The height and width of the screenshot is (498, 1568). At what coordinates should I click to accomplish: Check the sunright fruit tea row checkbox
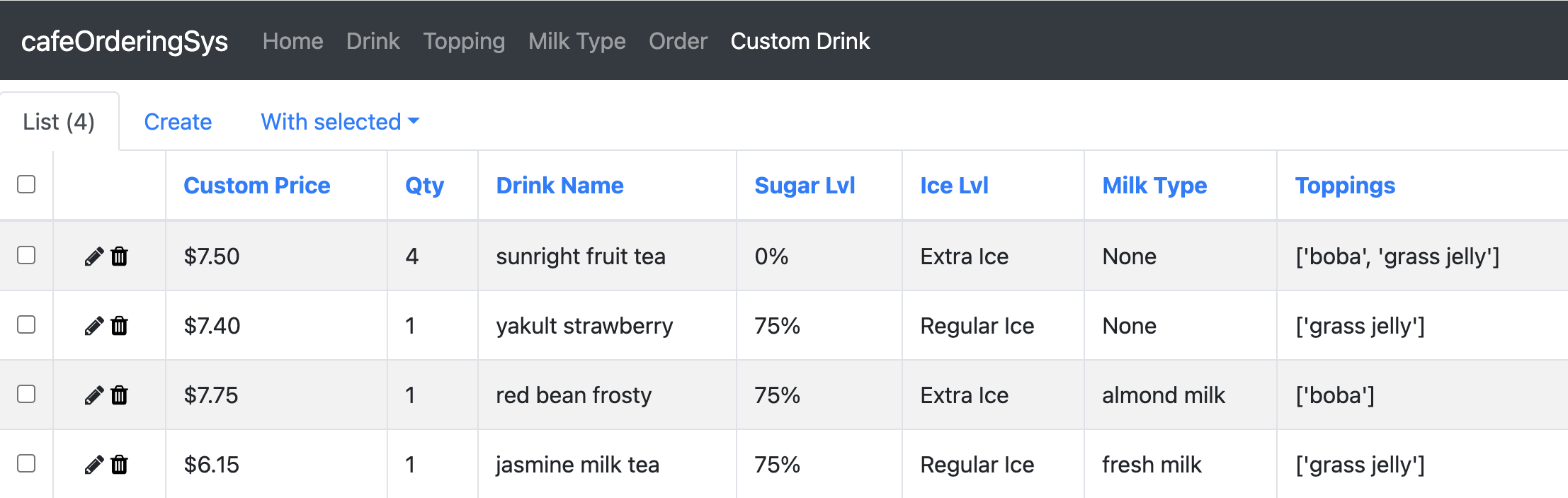pyautogui.click(x=26, y=255)
